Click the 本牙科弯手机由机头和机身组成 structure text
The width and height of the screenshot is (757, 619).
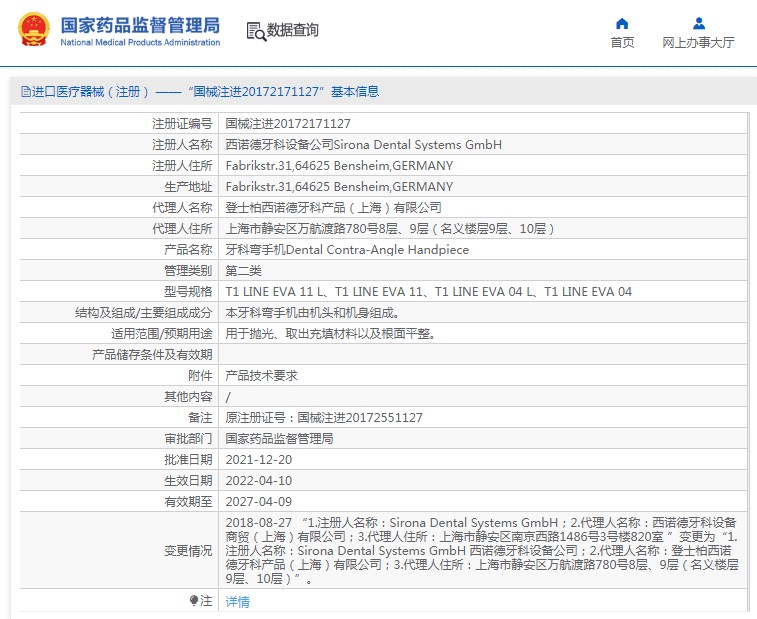click(313, 313)
